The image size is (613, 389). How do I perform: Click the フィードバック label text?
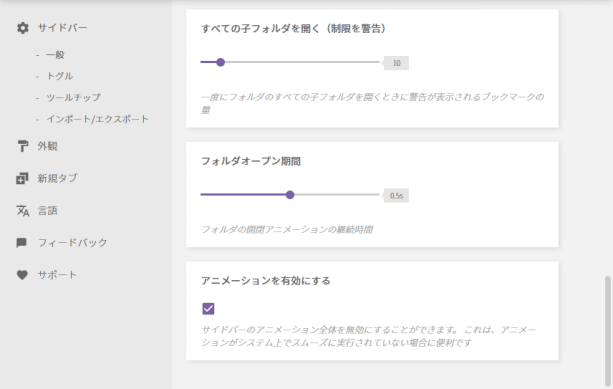(72, 243)
